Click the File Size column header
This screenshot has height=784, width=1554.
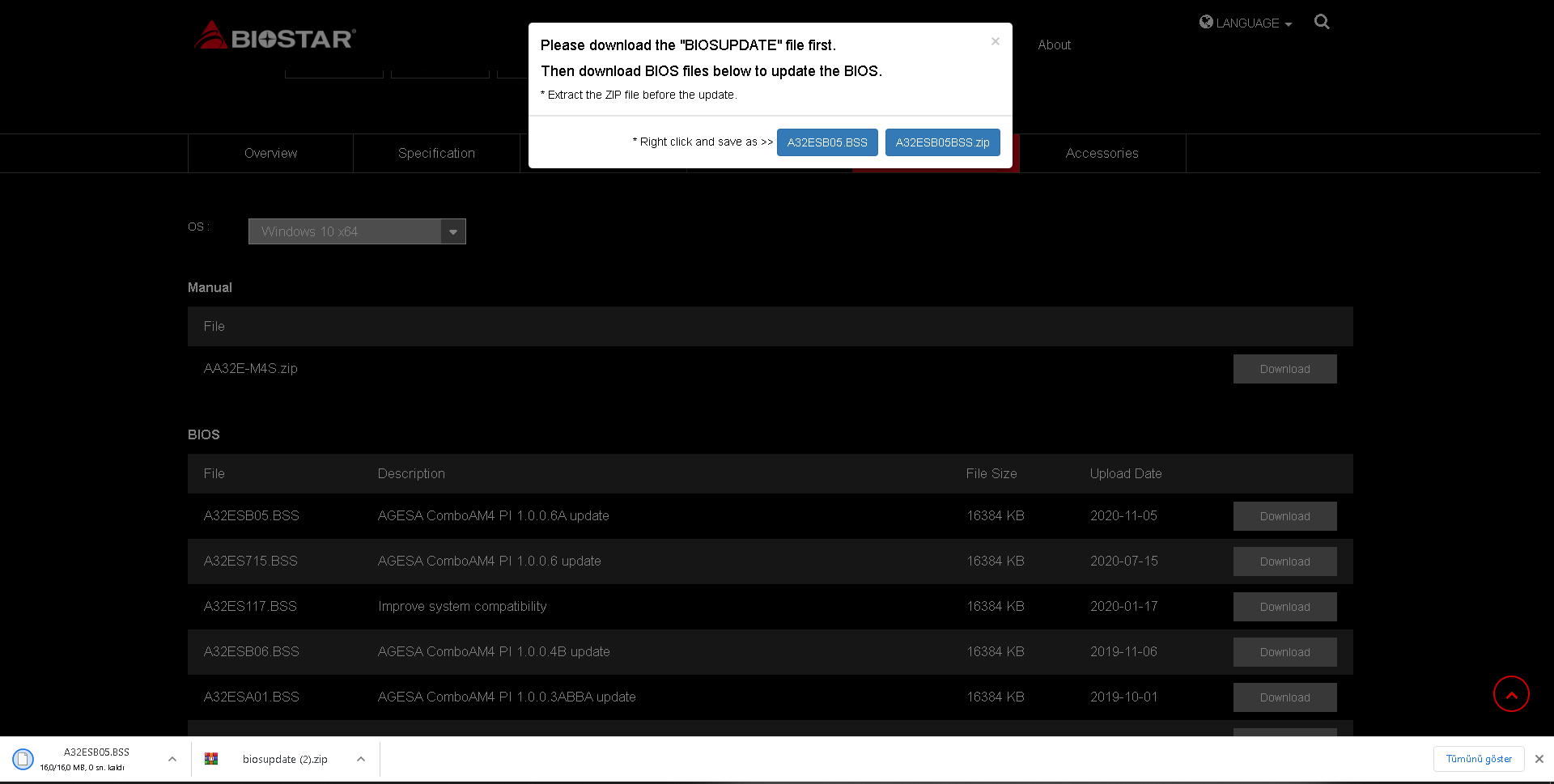coord(991,473)
